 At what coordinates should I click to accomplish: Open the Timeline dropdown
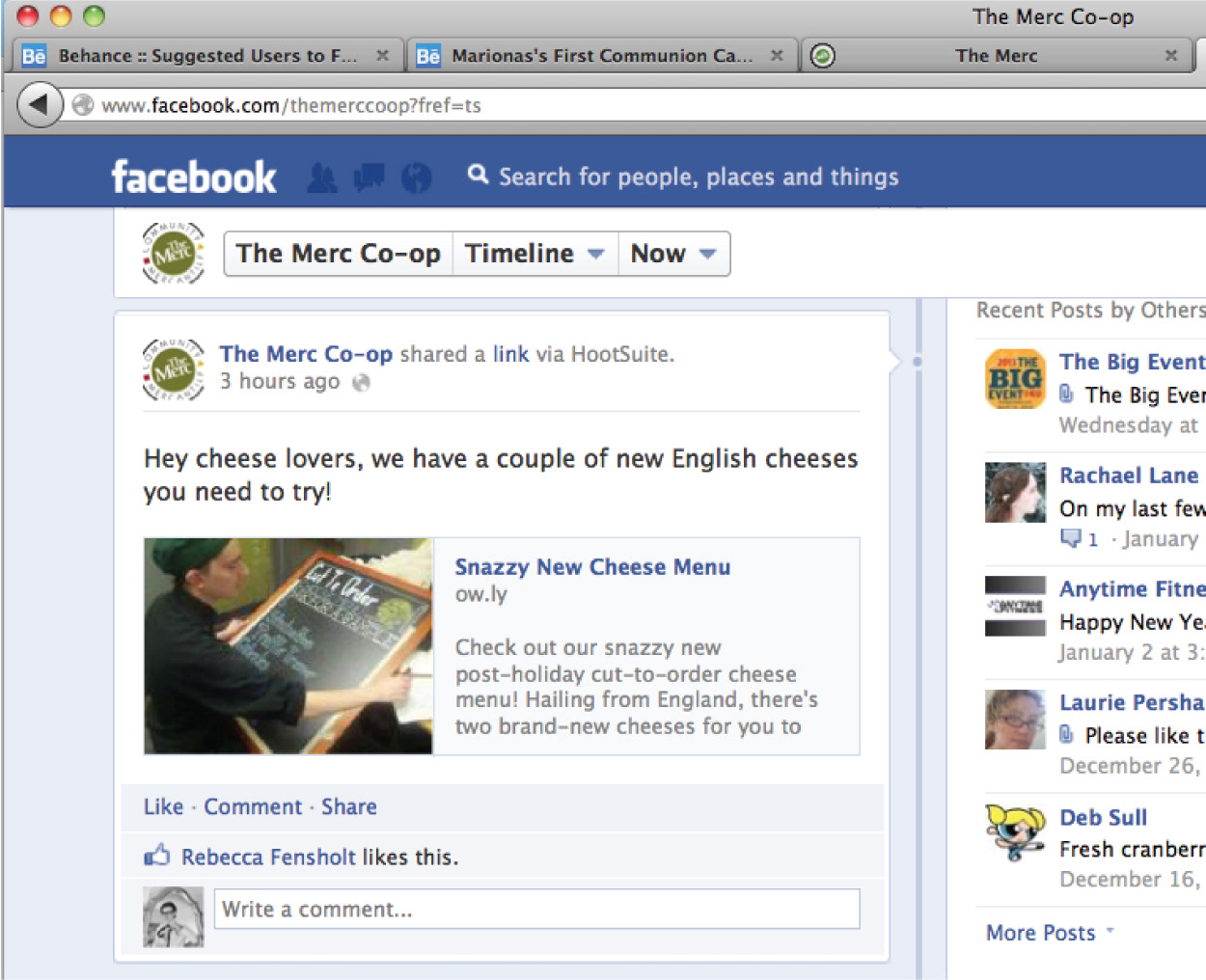[x=534, y=254]
